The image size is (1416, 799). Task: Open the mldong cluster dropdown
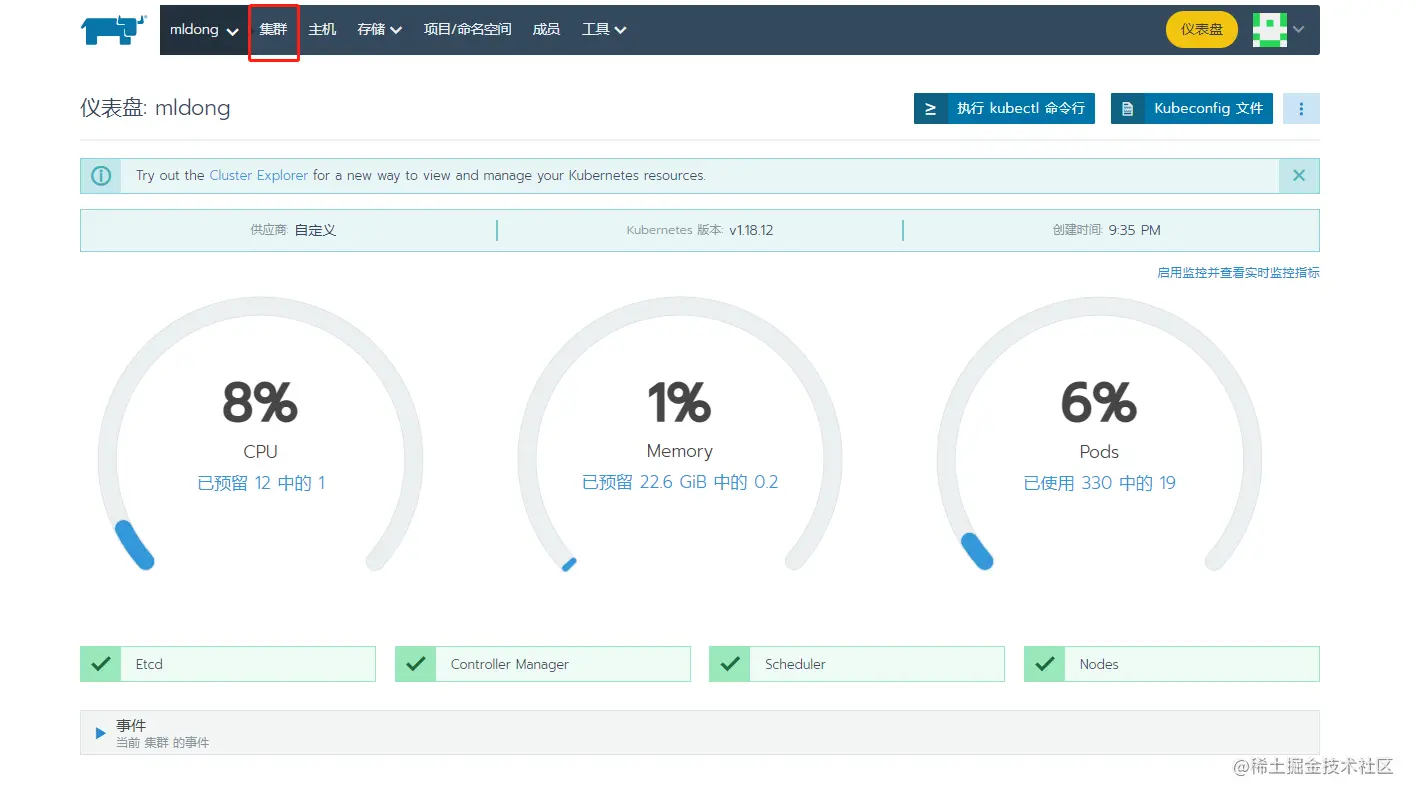(204, 30)
